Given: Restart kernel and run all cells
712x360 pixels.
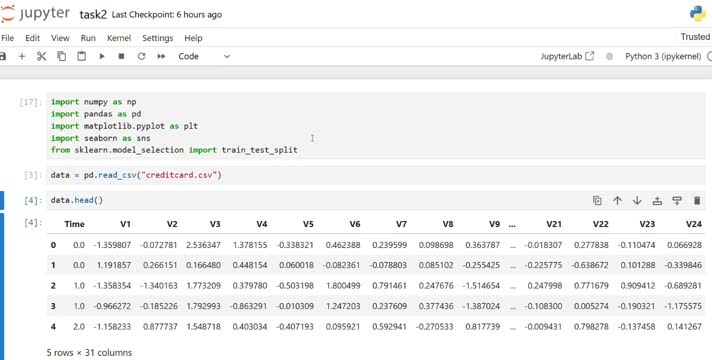Looking at the screenshot, I should (161, 56).
